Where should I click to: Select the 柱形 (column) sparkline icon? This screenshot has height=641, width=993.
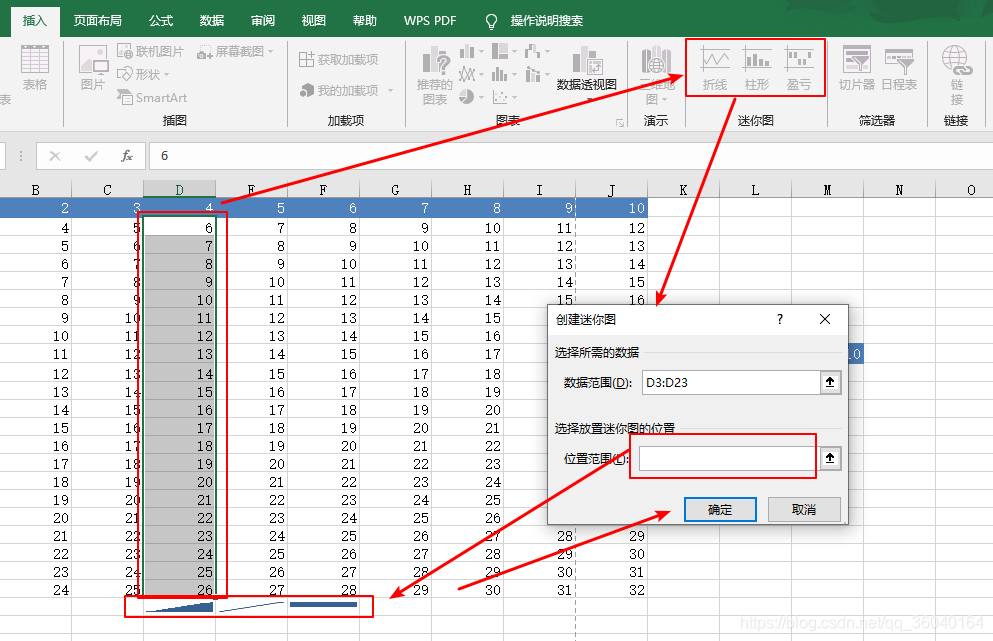[755, 67]
